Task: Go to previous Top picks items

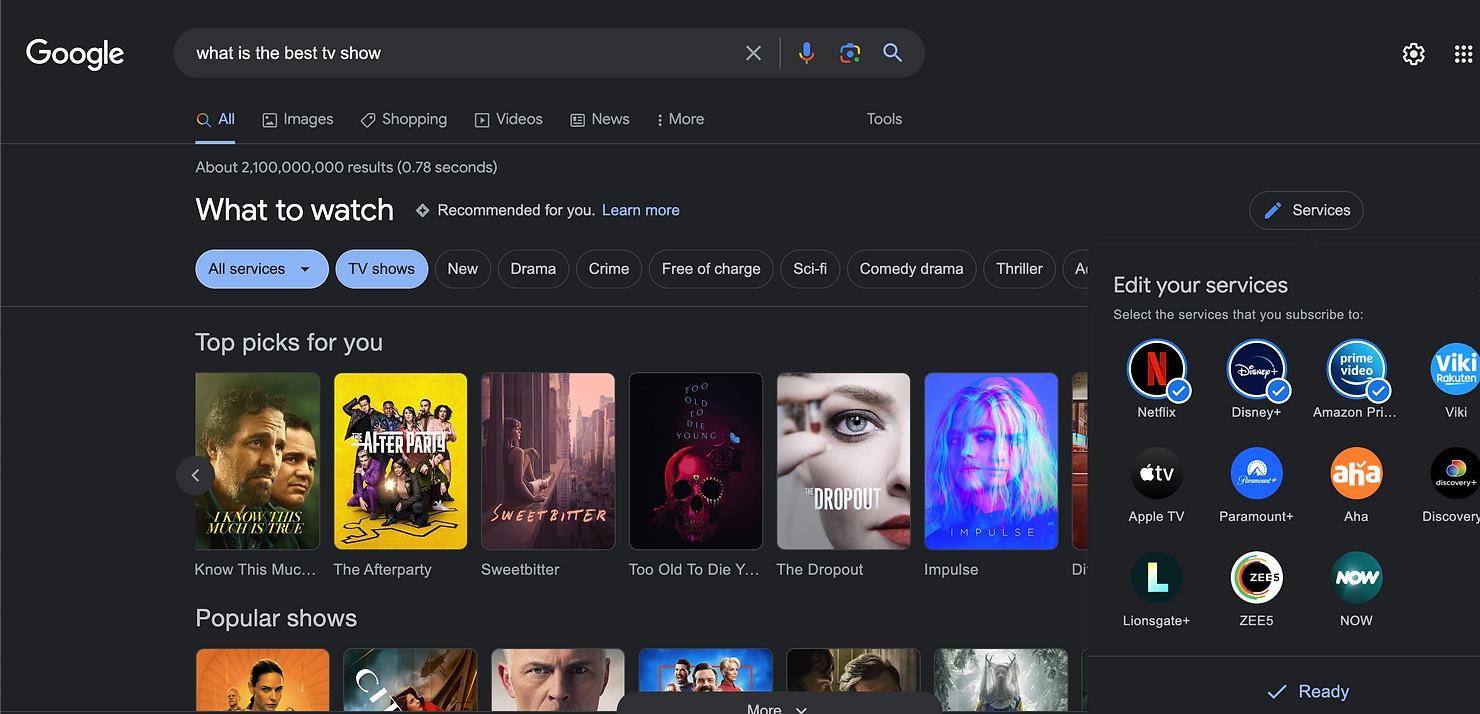Action: tap(195, 475)
